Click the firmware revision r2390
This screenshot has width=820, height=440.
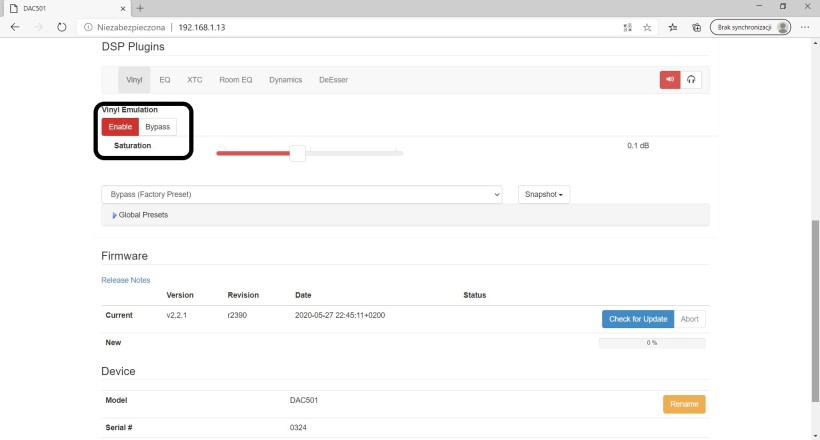click(x=237, y=315)
